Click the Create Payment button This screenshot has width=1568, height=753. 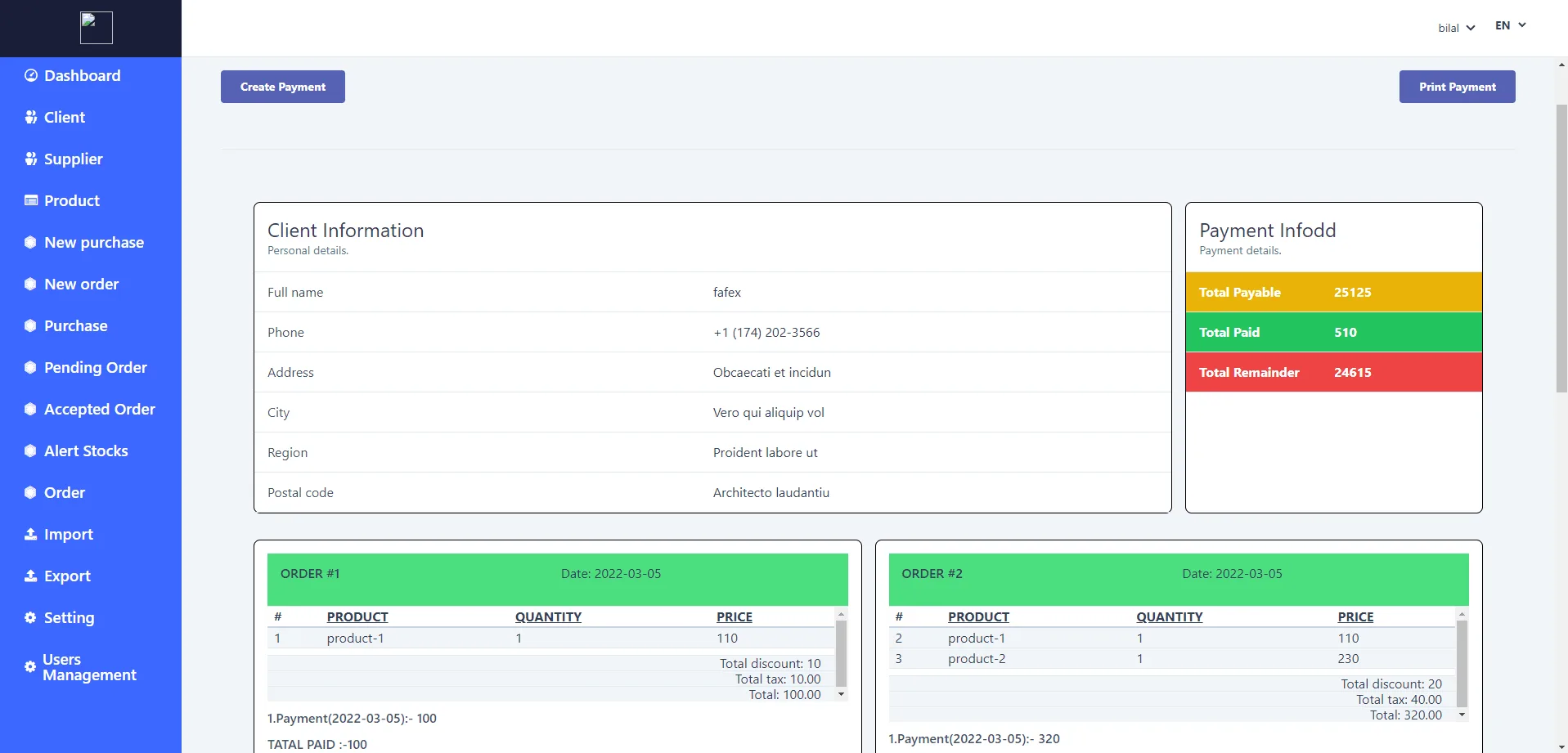tap(283, 87)
